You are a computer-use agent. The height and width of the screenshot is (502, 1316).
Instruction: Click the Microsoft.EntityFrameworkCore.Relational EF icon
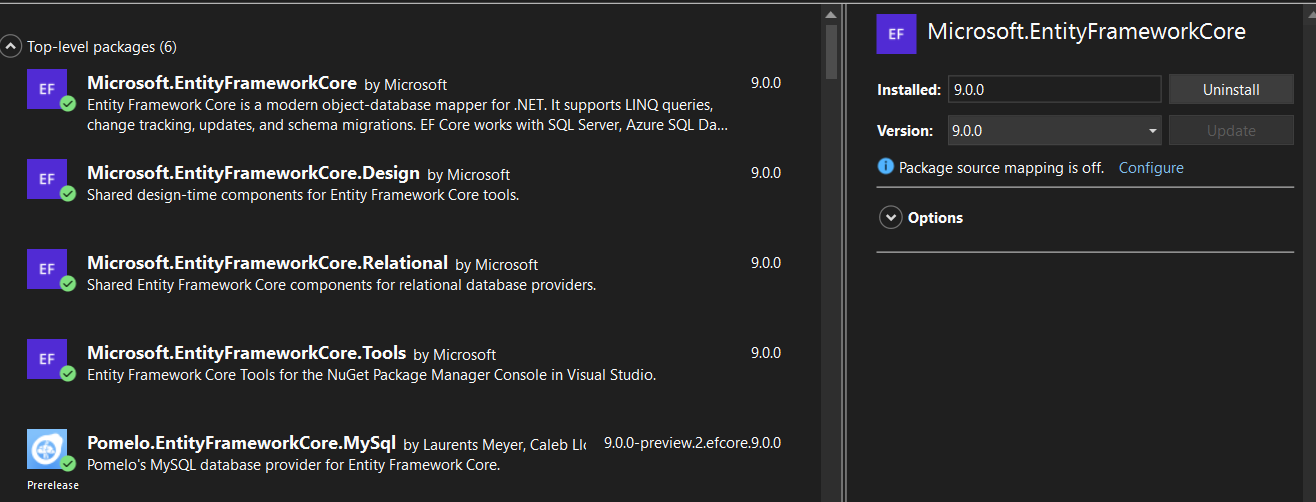click(47, 269)
